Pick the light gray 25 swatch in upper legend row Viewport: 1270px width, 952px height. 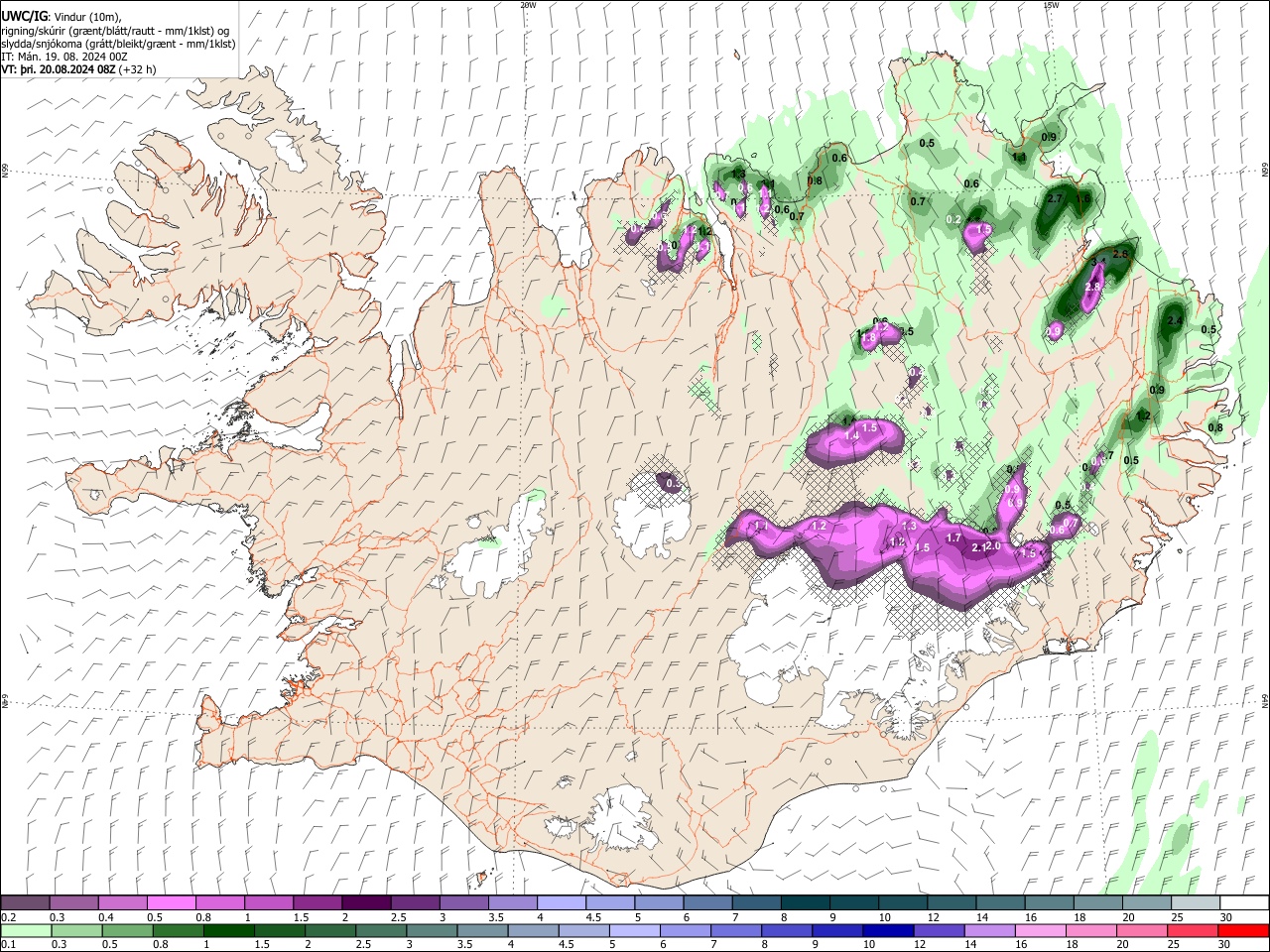tap(1196, 902)
